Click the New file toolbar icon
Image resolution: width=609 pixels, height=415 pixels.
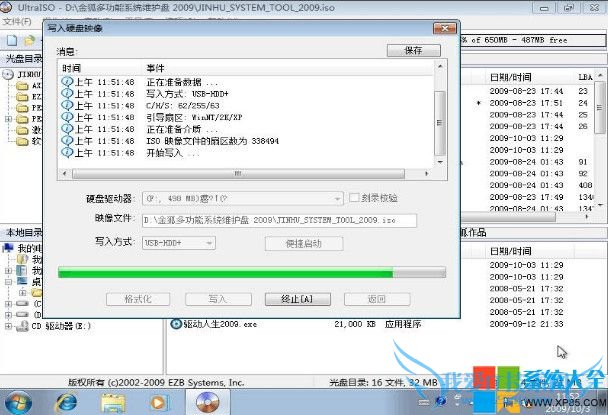(x=12, y=40)
